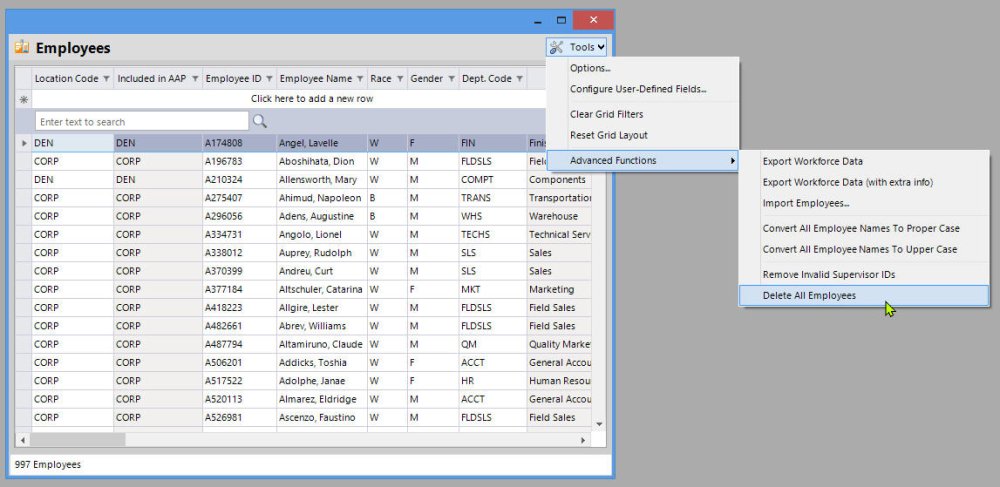
Task: Select Delete All Employees
Action: pyautogui.click(x=864, y=296)
